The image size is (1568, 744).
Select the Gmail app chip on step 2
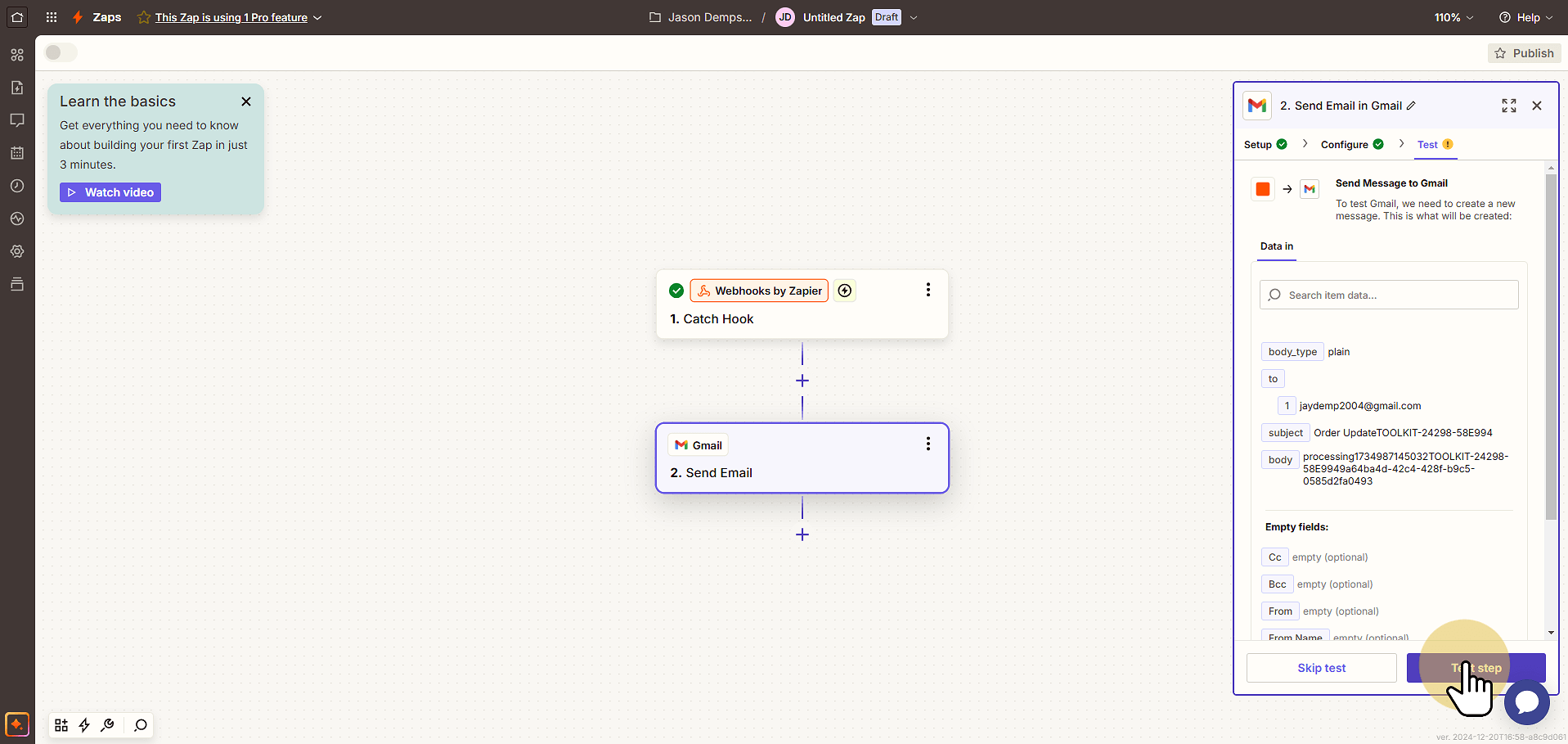click(699, 445)
